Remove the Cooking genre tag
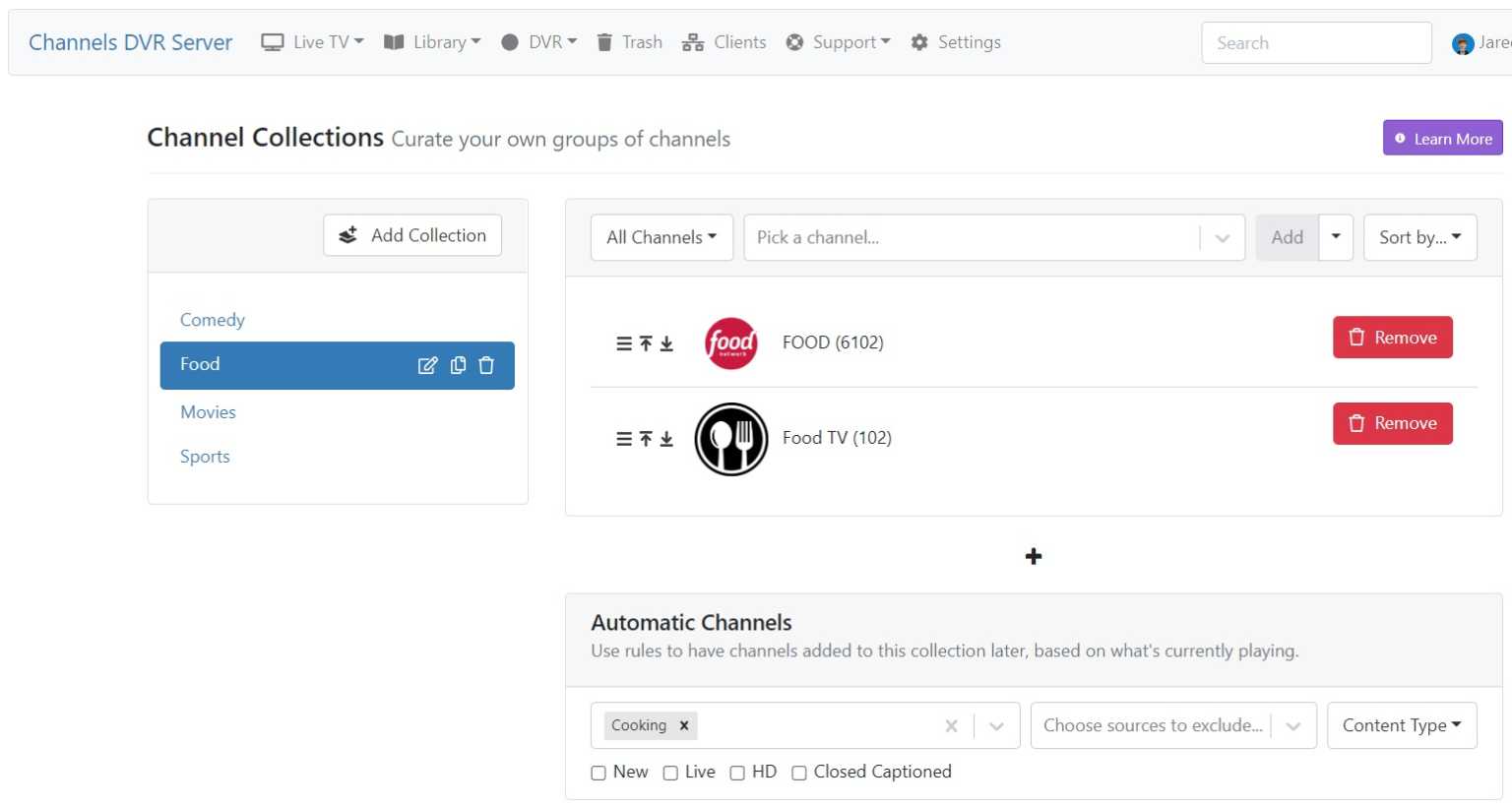Screen dimensions: 1512x807 (x=683, y=725)
